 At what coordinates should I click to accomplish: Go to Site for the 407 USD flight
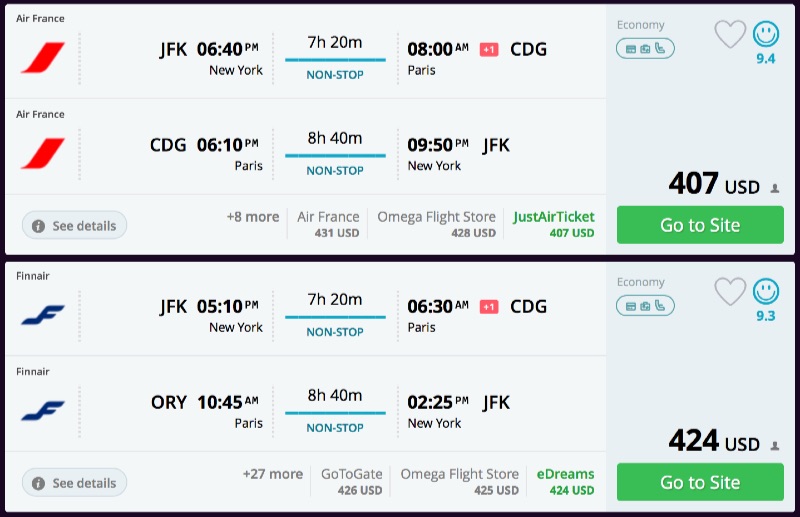point(699,225)
